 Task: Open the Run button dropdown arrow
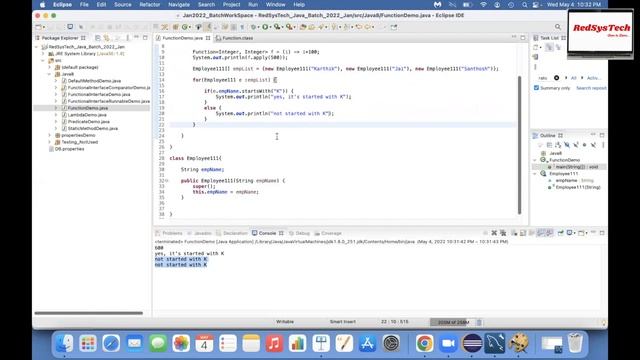click(270, 27)
